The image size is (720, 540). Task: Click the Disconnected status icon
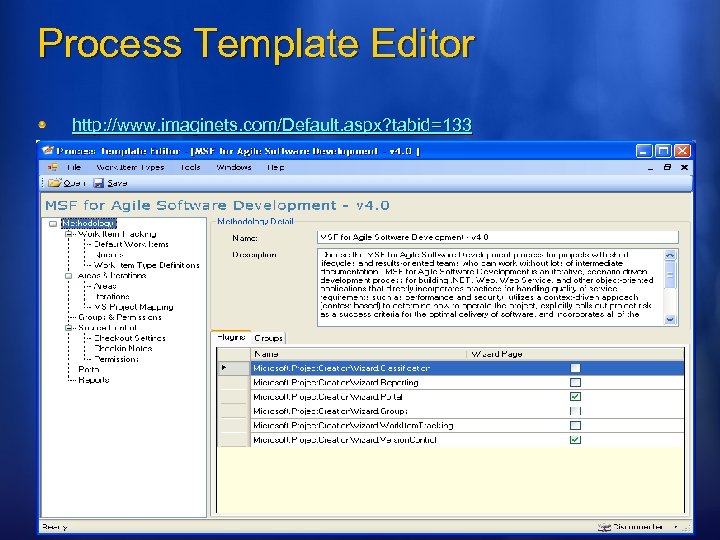604,527
